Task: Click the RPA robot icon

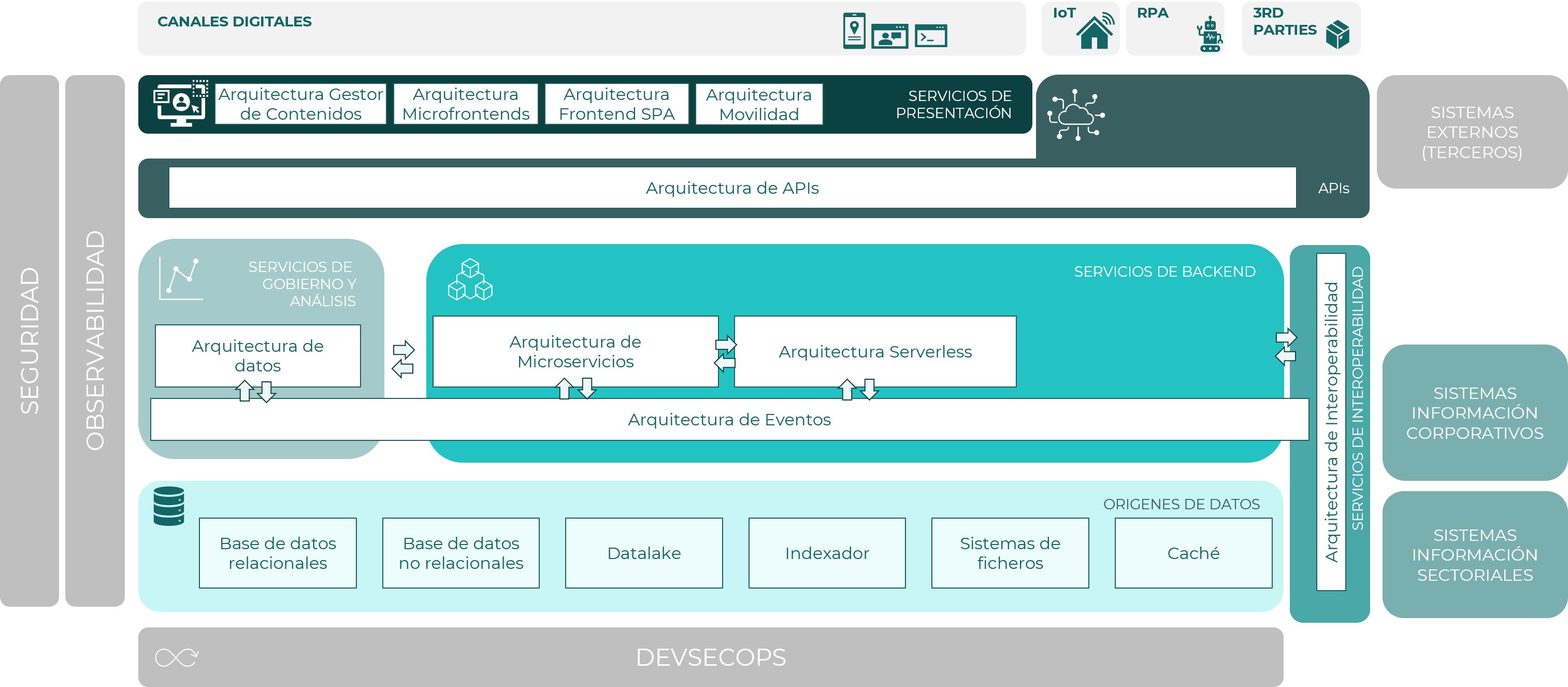Action: (x=1210, y=34)
